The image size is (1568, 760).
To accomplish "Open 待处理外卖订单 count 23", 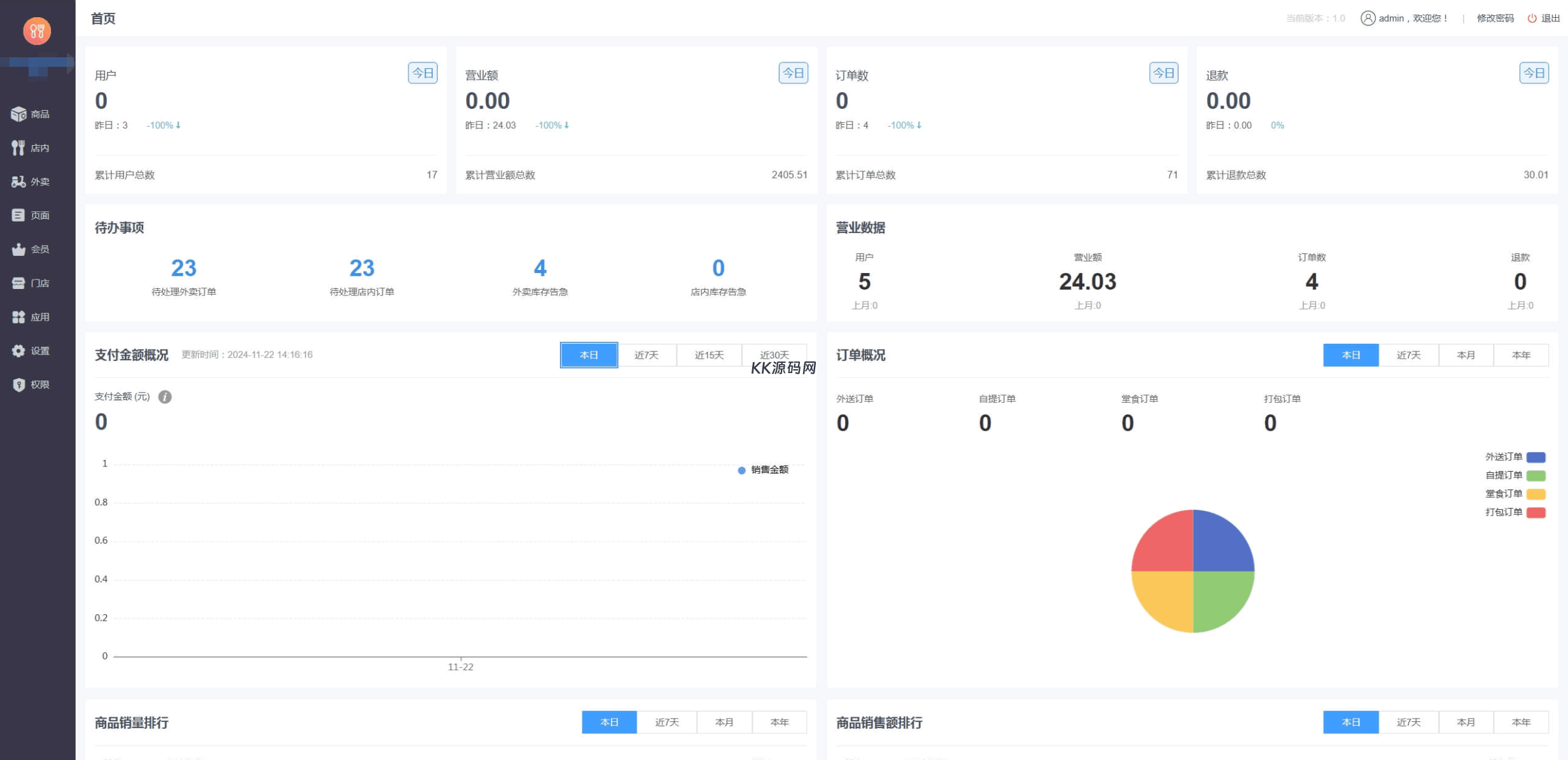I will coord(184,268).
